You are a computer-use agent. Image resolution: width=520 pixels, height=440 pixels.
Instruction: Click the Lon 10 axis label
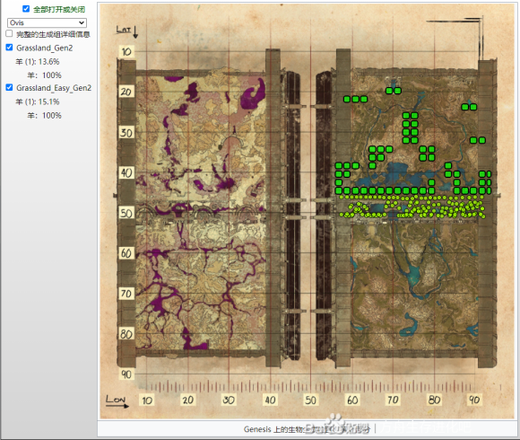tap(147, 400)
